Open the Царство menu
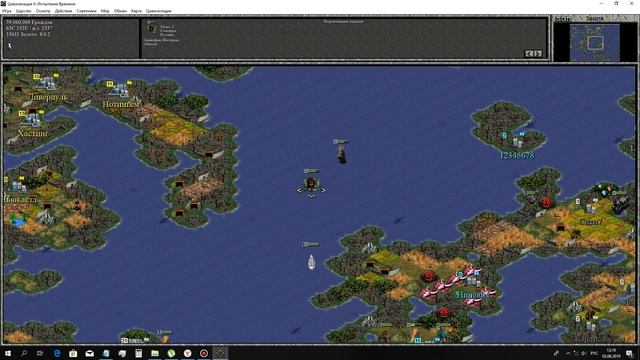The width and height of the screenshot is (640, 360). [x=24, y=11]
